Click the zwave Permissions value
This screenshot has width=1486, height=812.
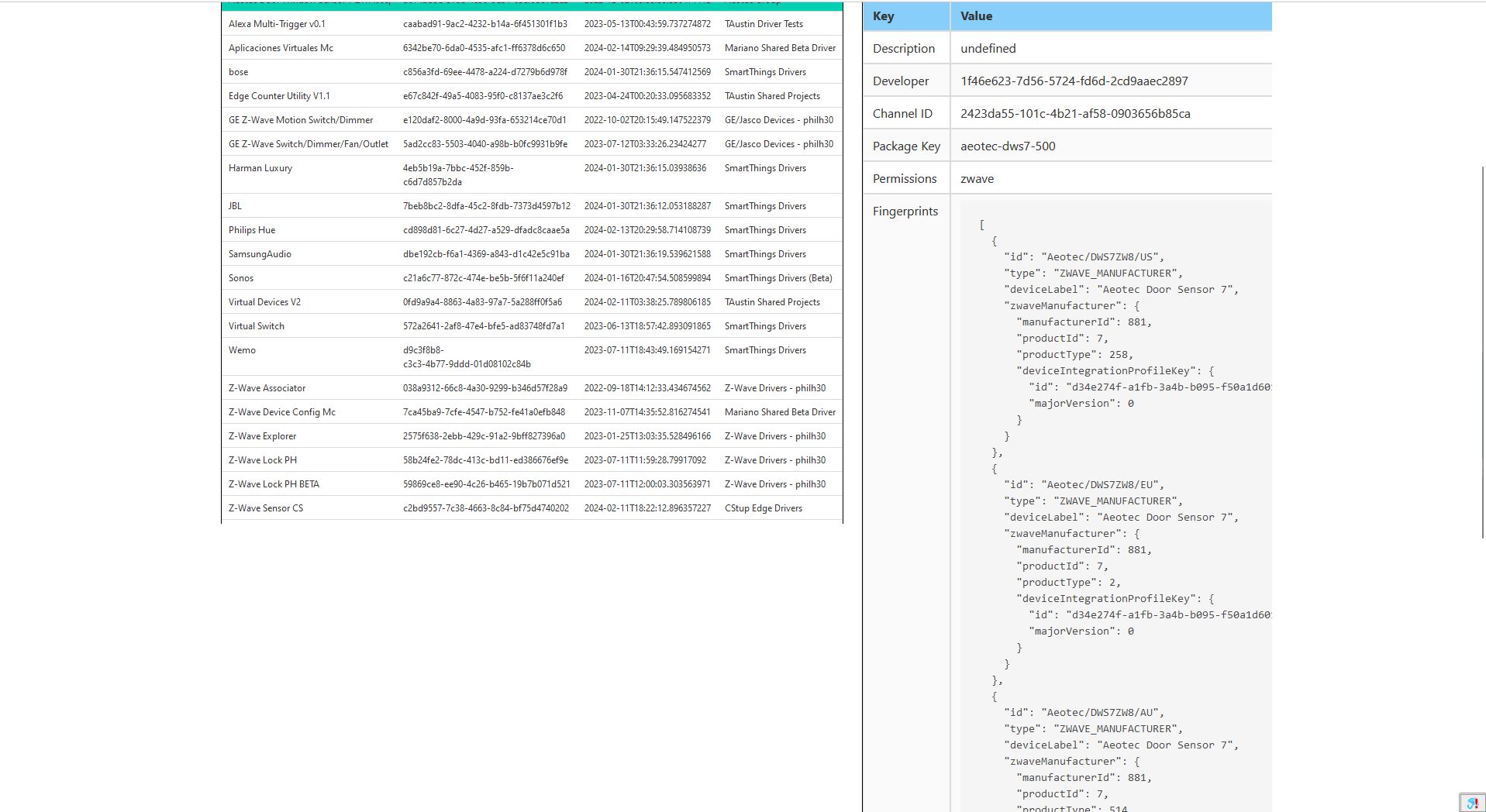(x=976, y=178)
